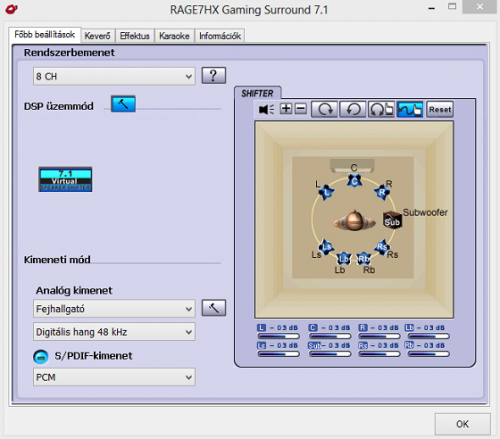Image resolution: width=500 pixels, height=439 pixels.
Task: Adjust the R channel volume slider
Action: pos(379,336)
